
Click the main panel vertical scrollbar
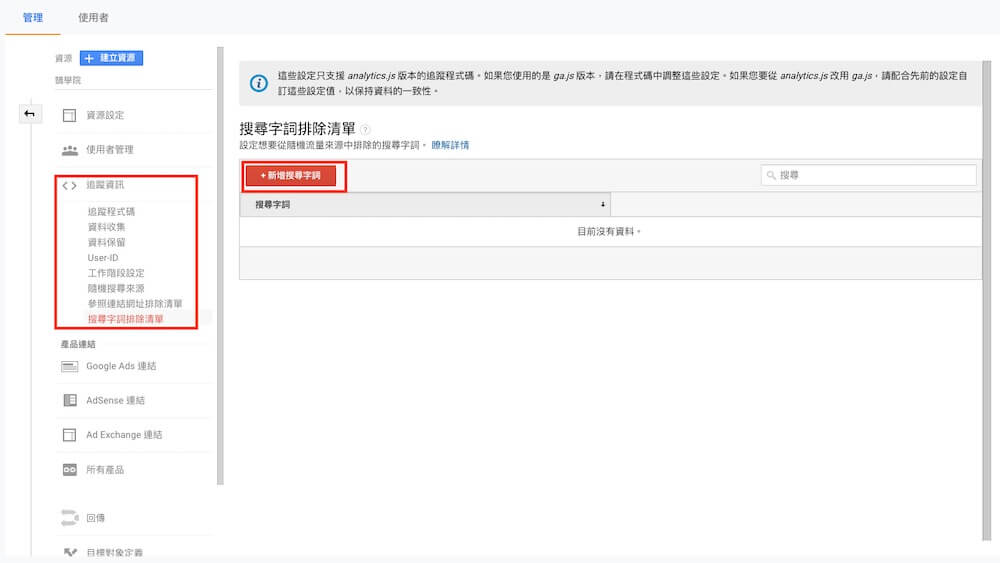(987, 300)
